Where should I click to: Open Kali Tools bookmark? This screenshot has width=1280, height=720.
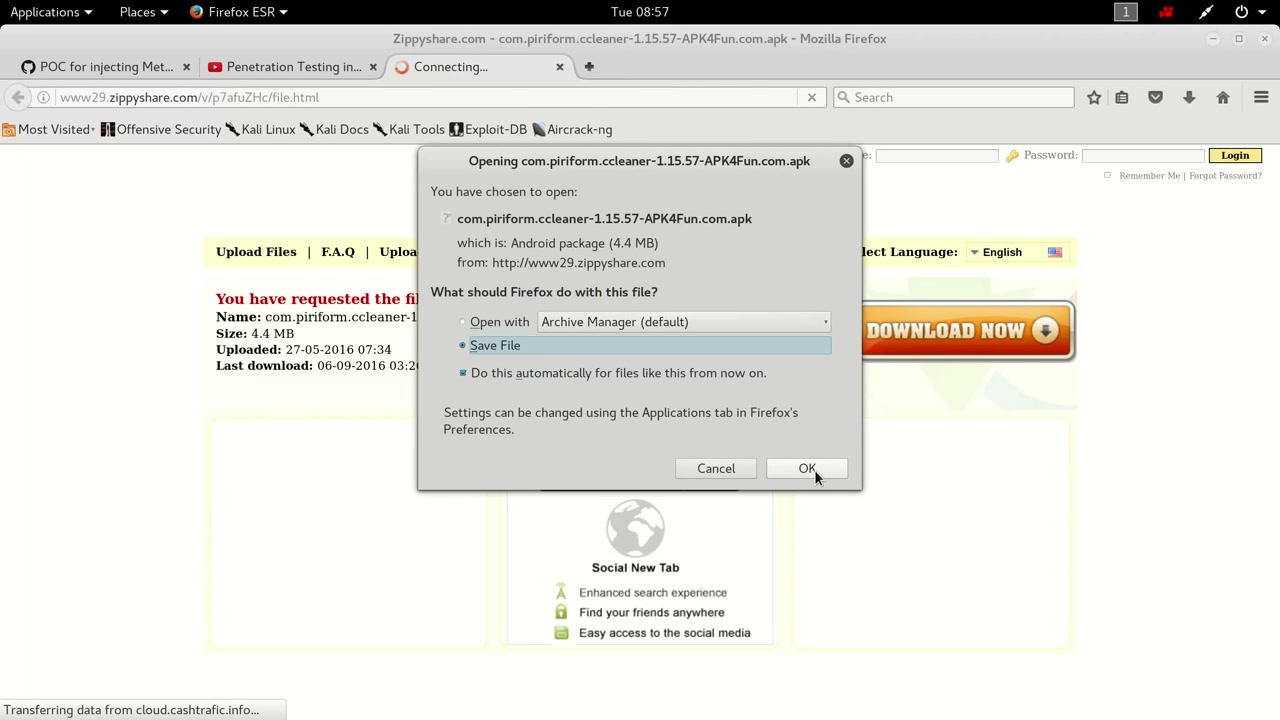408,129
